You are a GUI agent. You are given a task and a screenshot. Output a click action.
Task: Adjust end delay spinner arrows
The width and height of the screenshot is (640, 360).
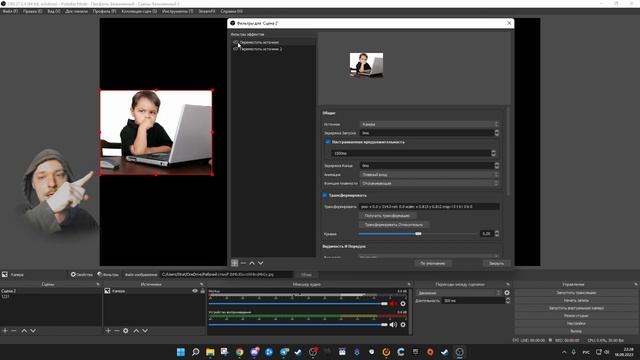(x=497, y=165)
